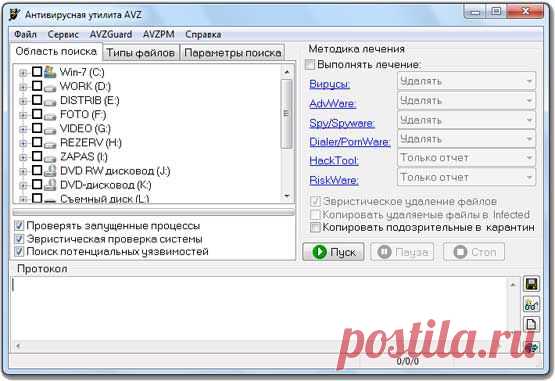This screenshot has height=381, width=555.
Task: Click the drive list scroll down arrow
Action: (x=287, y=196)
